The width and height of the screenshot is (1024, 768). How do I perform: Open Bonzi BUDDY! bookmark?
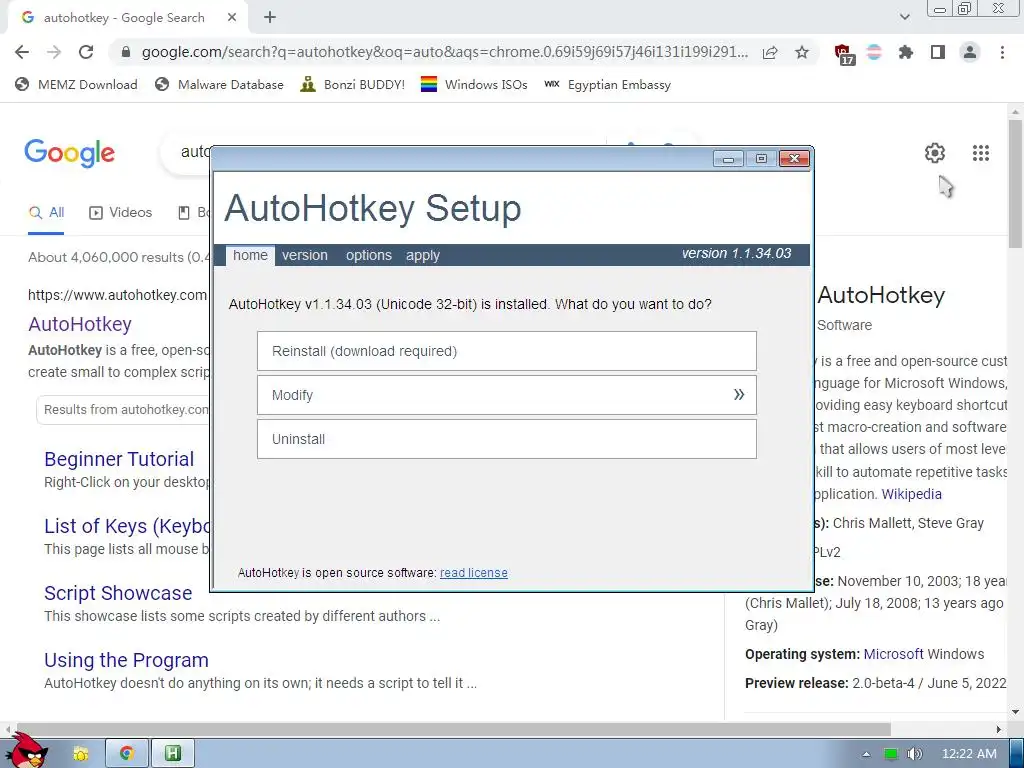pos(353,84)
